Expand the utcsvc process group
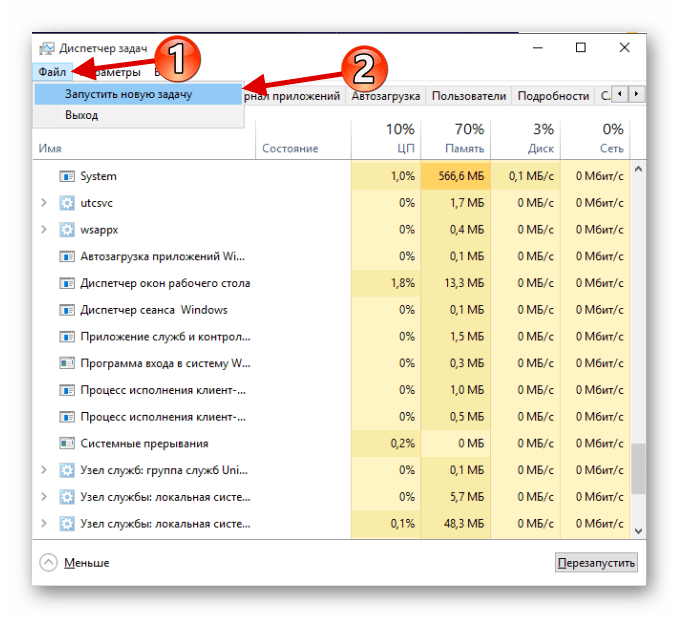 tap(44, 203)
